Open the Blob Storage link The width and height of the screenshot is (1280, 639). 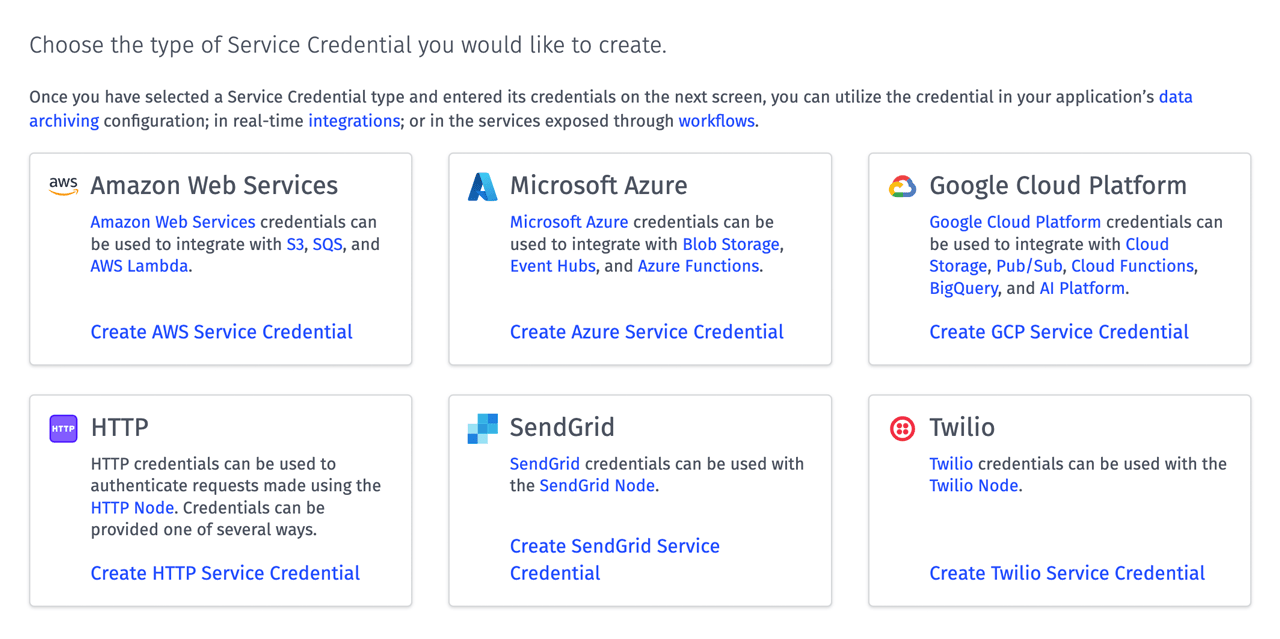731,243
